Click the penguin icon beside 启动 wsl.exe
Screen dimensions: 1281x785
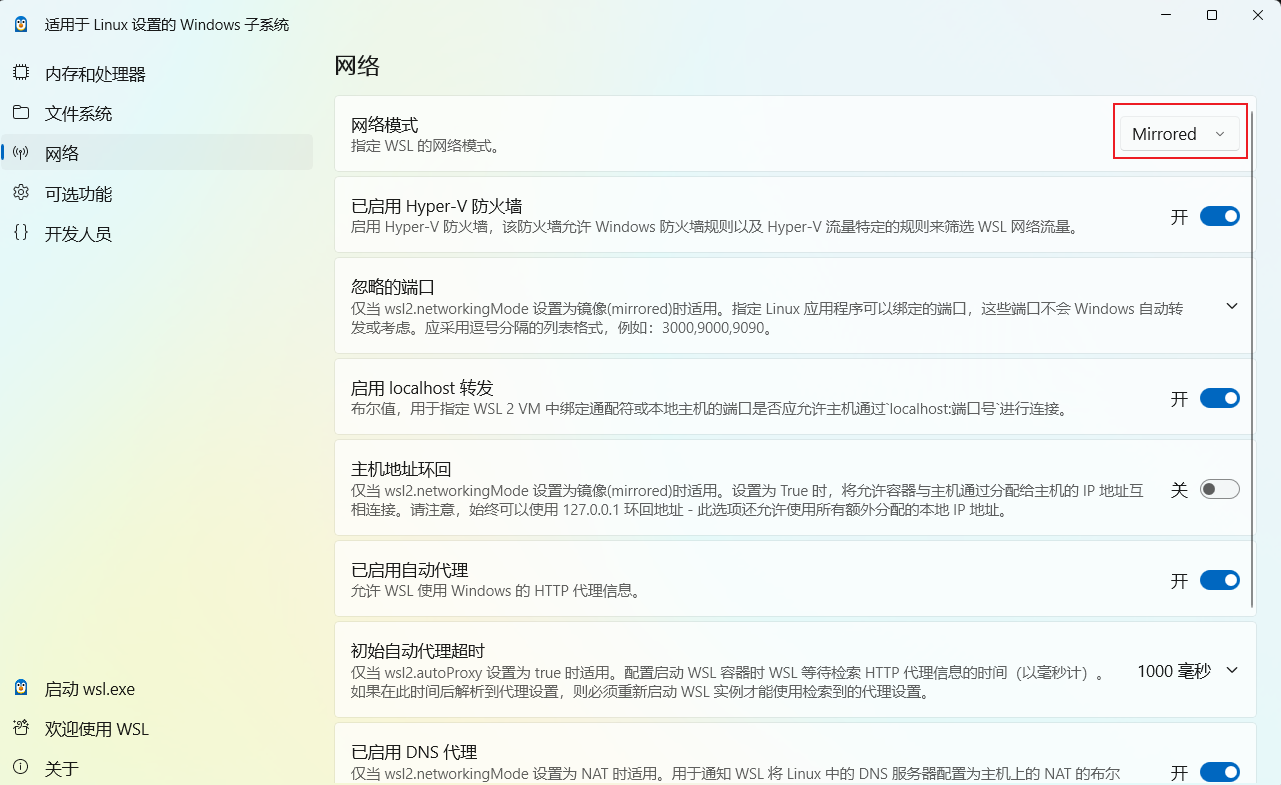(x=21, y=688)
